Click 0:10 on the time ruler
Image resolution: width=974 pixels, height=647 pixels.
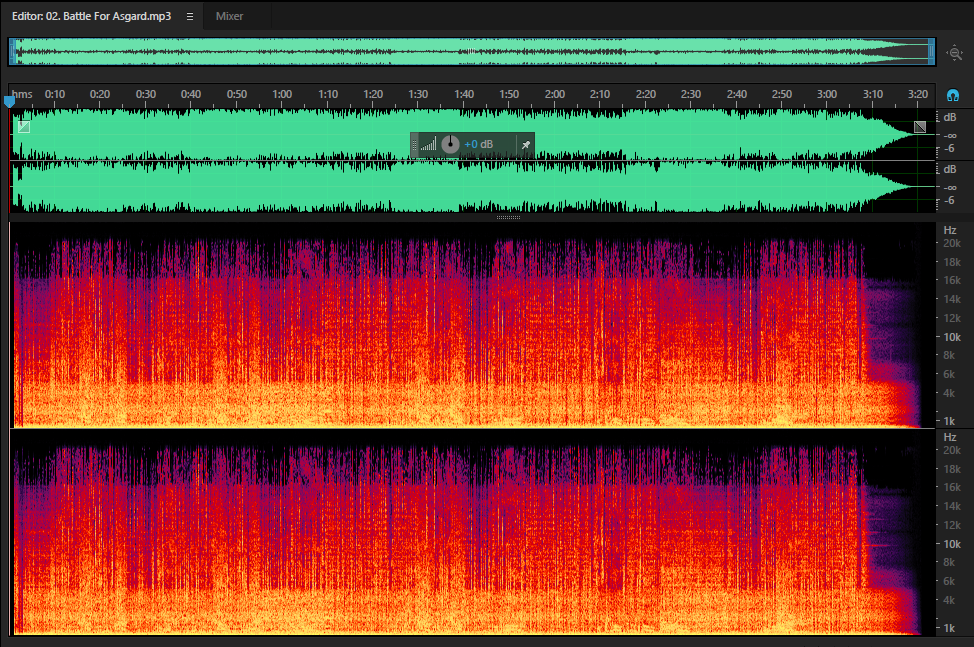click(x=55, y=94)
